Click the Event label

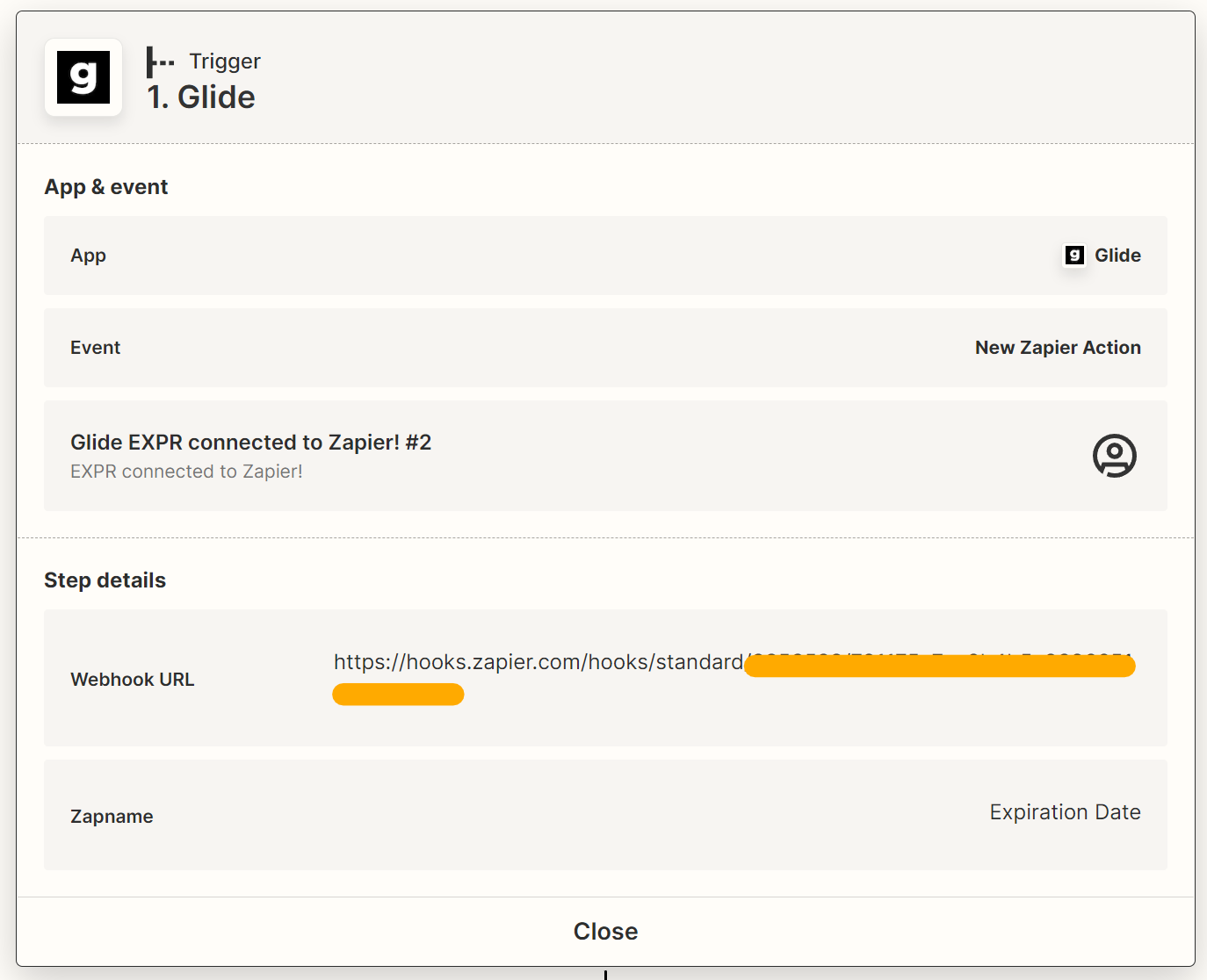[95, 348]
